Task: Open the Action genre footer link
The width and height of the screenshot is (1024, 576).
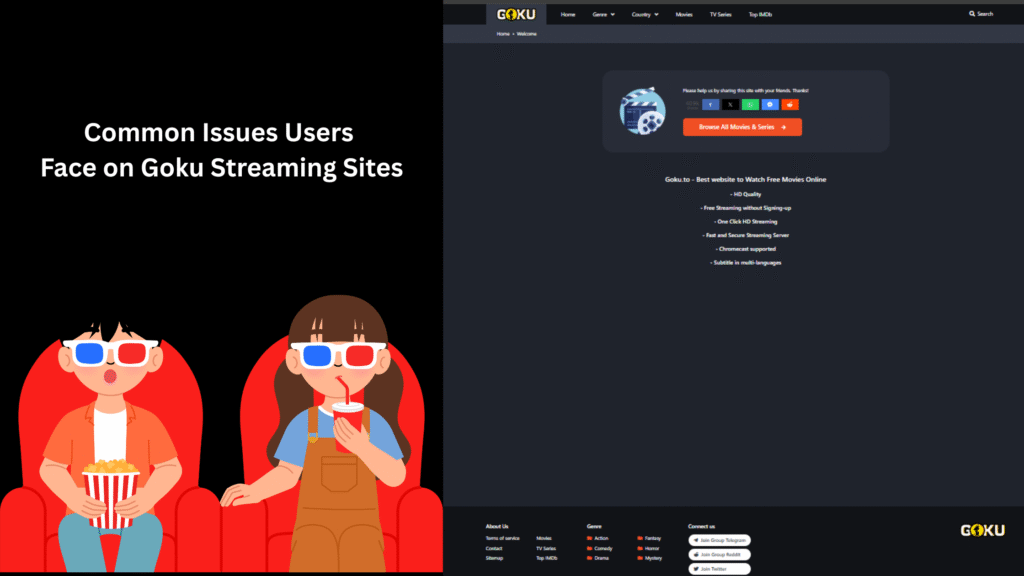Action: 601,538
